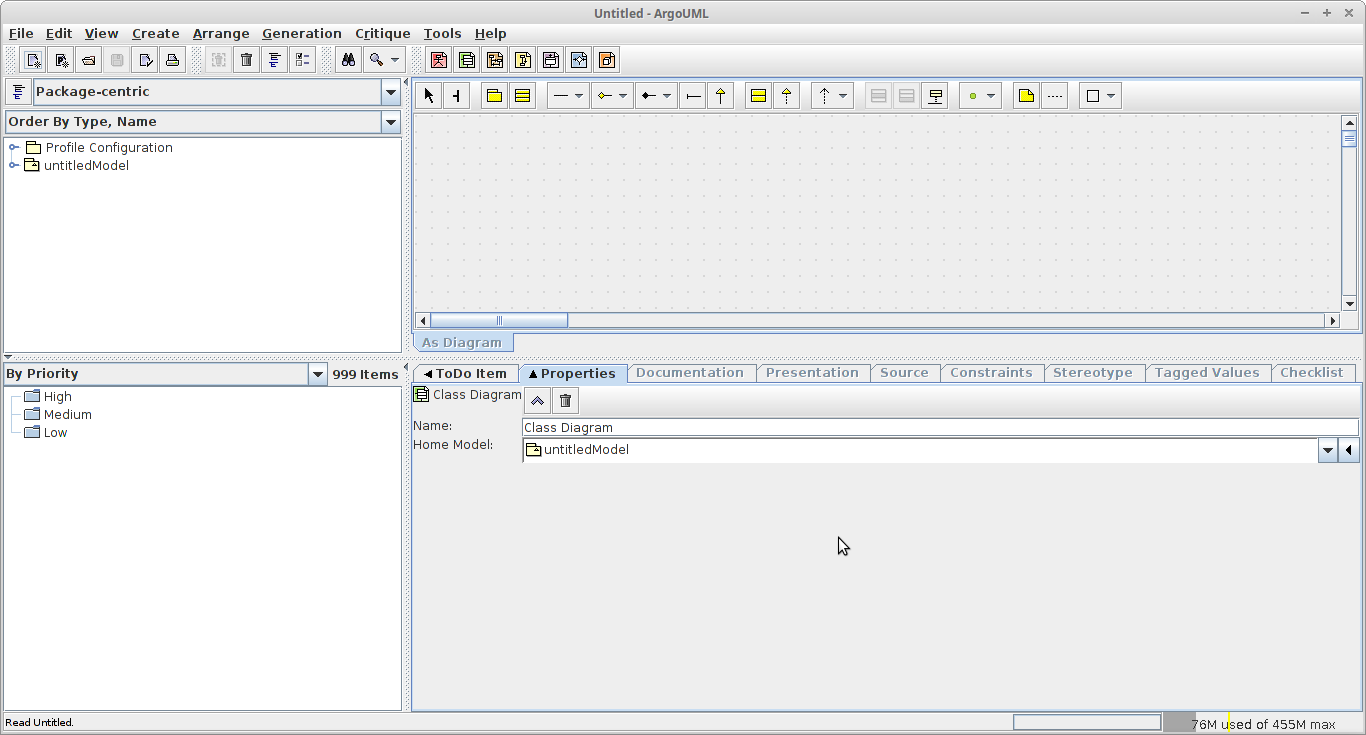The width and height of the screenshot is (1366, 735).
Task: Select the Generalization arrow tool
Action: point(721,96)
